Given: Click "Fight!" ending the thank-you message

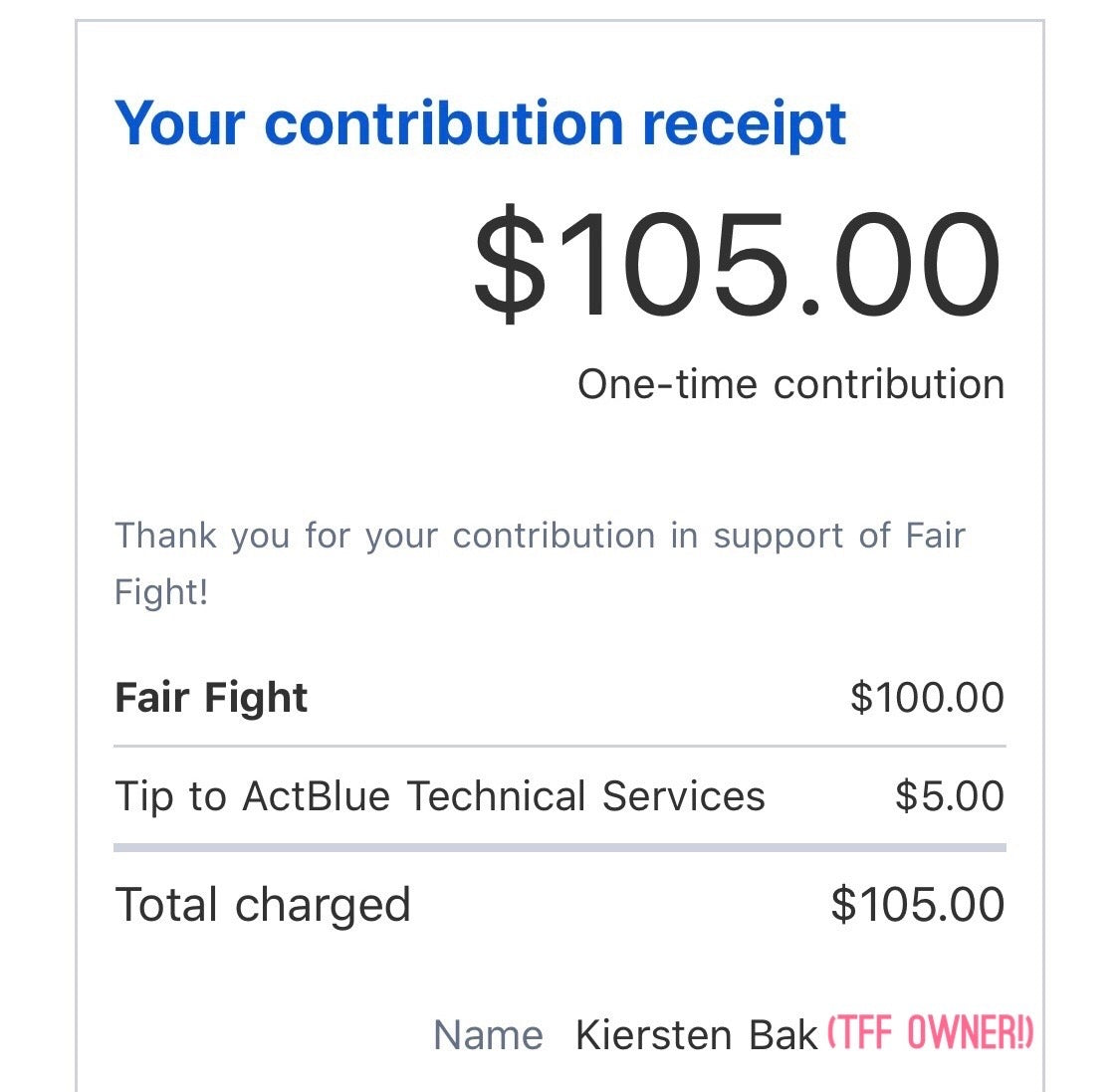Looking at the screenshot, I should tap(161, 592).
